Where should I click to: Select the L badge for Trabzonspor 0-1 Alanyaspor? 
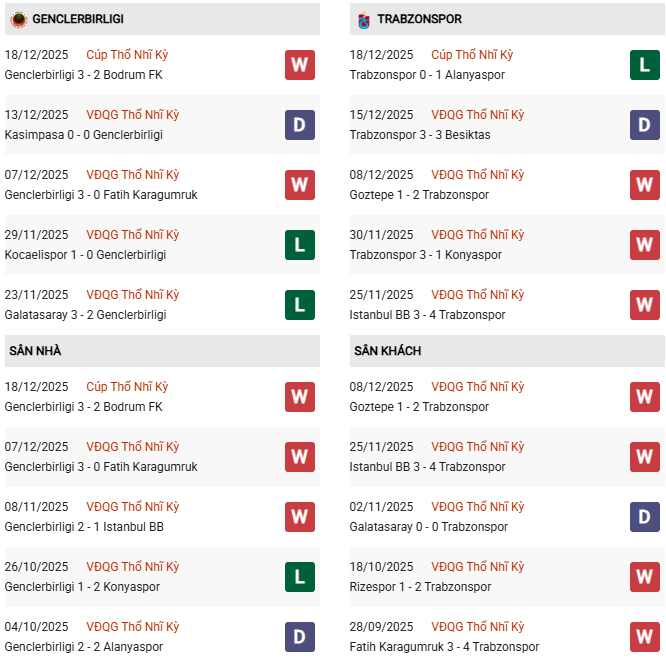645,65
